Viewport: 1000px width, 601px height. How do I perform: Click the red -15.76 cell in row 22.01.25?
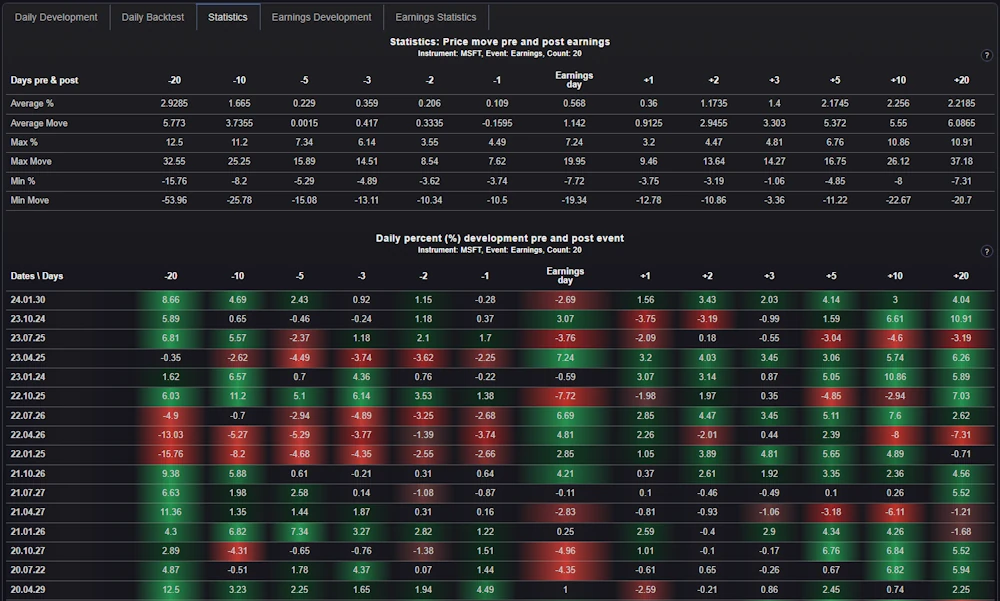(170, 454)
